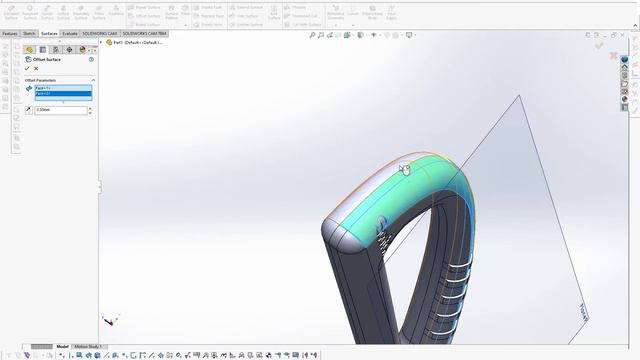Click the Curves ribbon icon
Viewport: 640px width, 360px height.
click(353, 11)
